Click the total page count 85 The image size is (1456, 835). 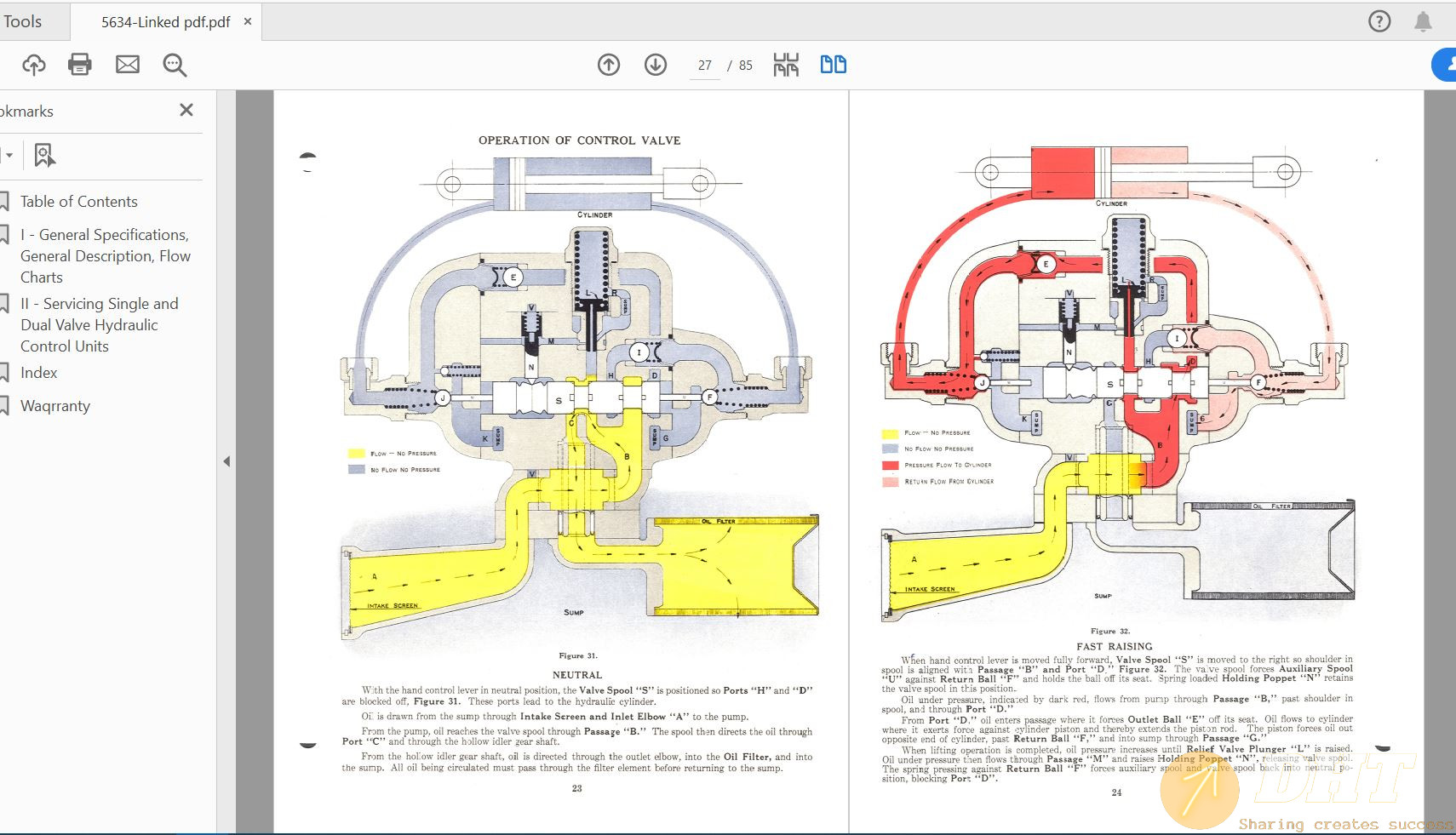point(746,66)
